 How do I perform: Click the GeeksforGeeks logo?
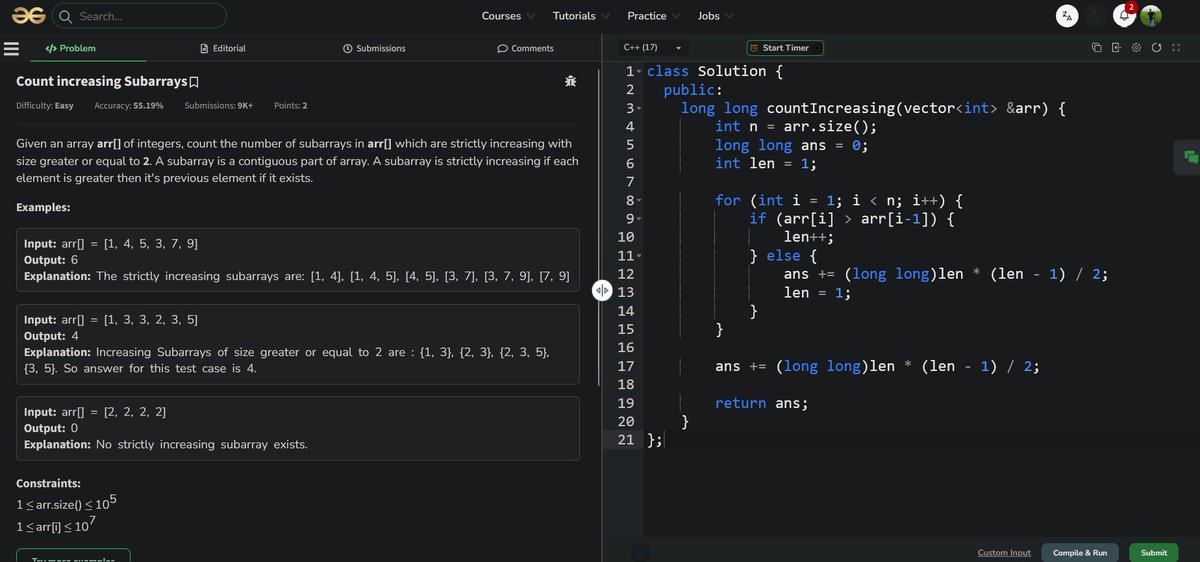28,15
